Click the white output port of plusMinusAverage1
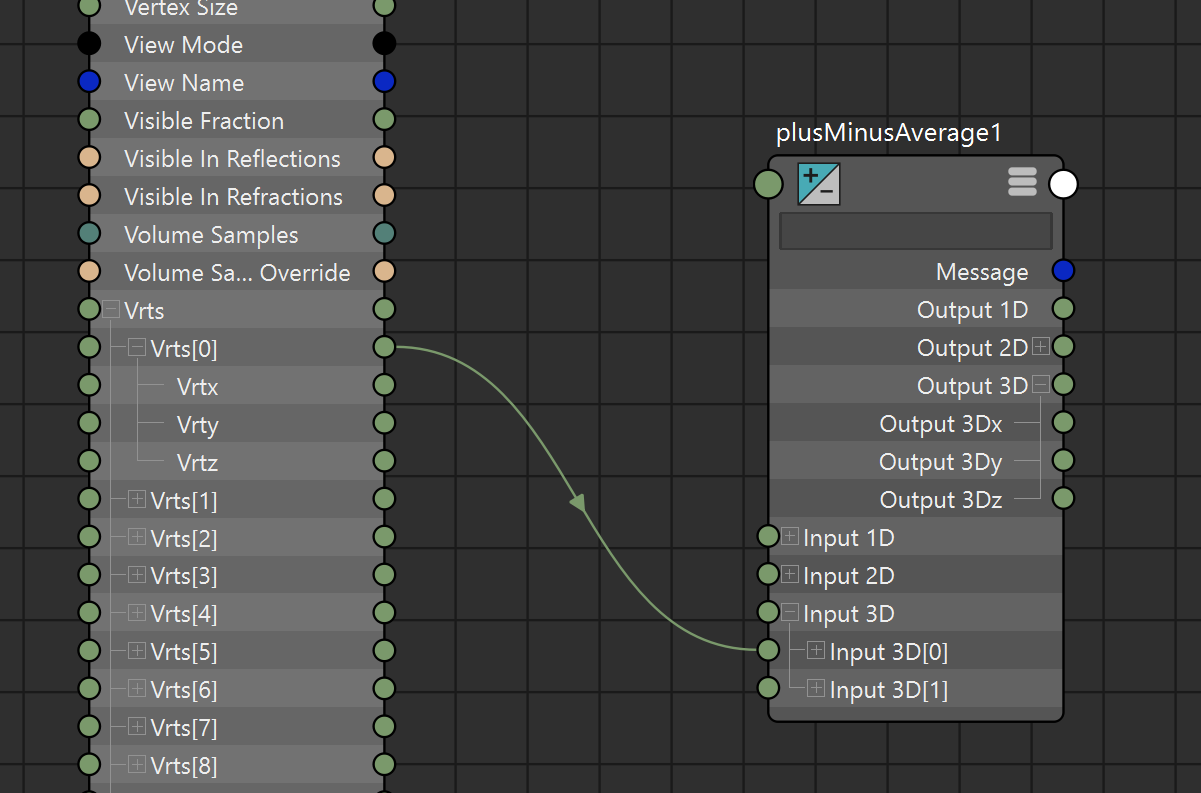The width and height of the screenshot is (1201, 793). coord(1063,184)
